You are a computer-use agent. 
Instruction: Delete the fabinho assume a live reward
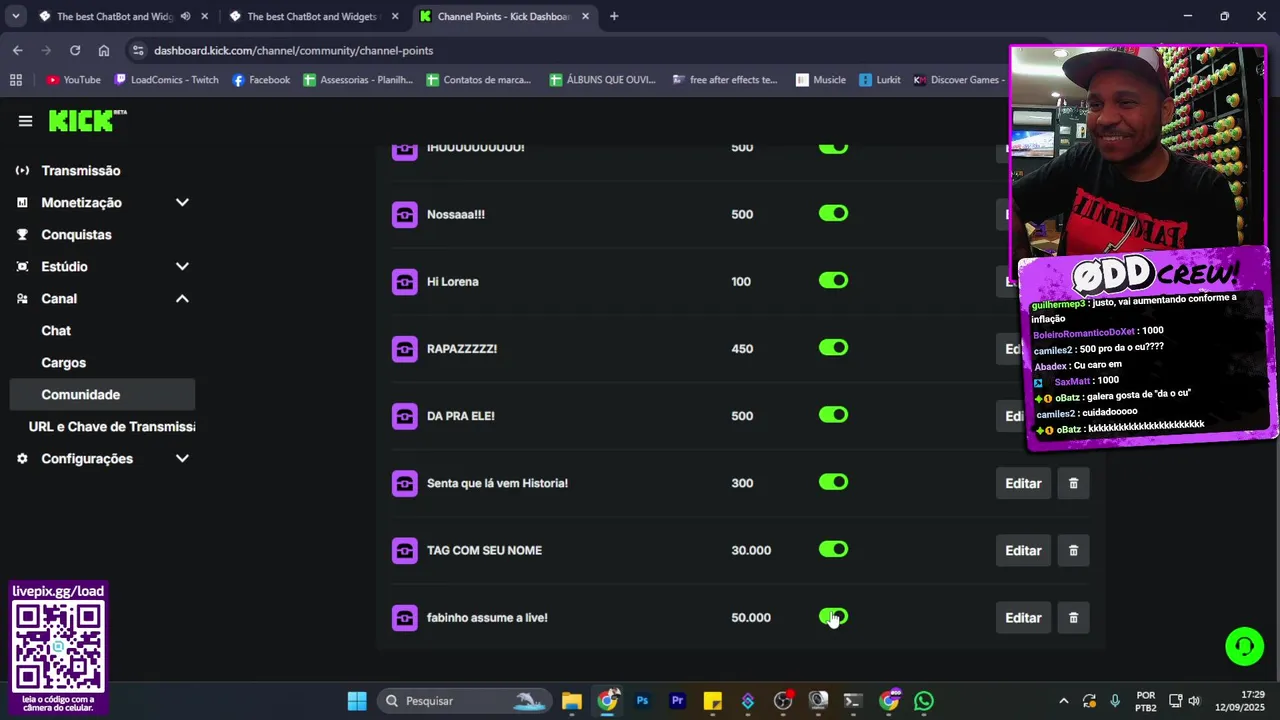pyautogui.click(x=1073, y=617)
